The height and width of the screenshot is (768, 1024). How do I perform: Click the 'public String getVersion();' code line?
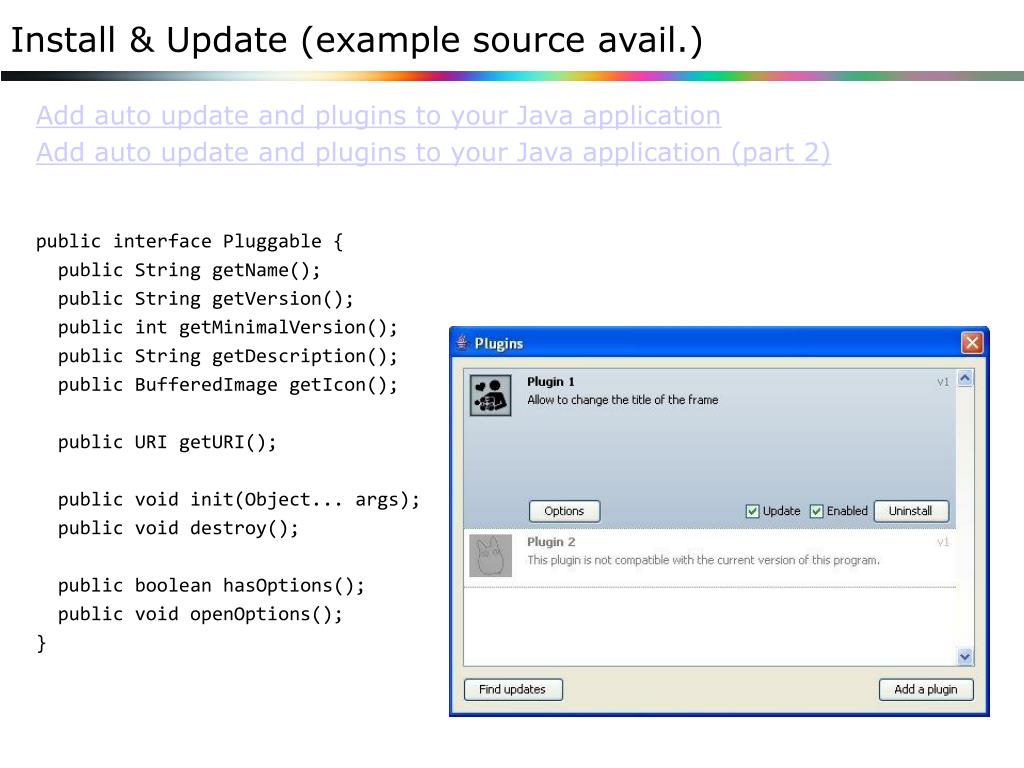point(206,299)
